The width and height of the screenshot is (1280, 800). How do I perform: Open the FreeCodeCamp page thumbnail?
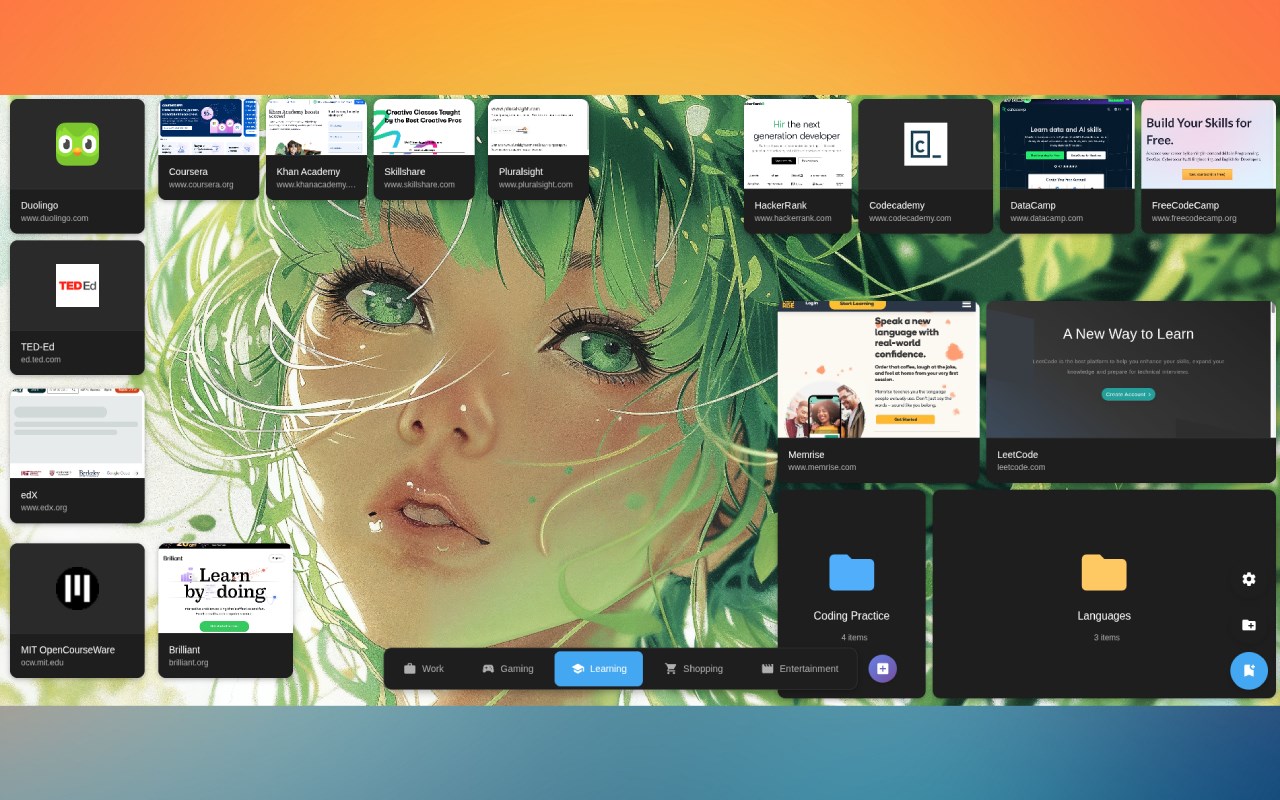1208,144
